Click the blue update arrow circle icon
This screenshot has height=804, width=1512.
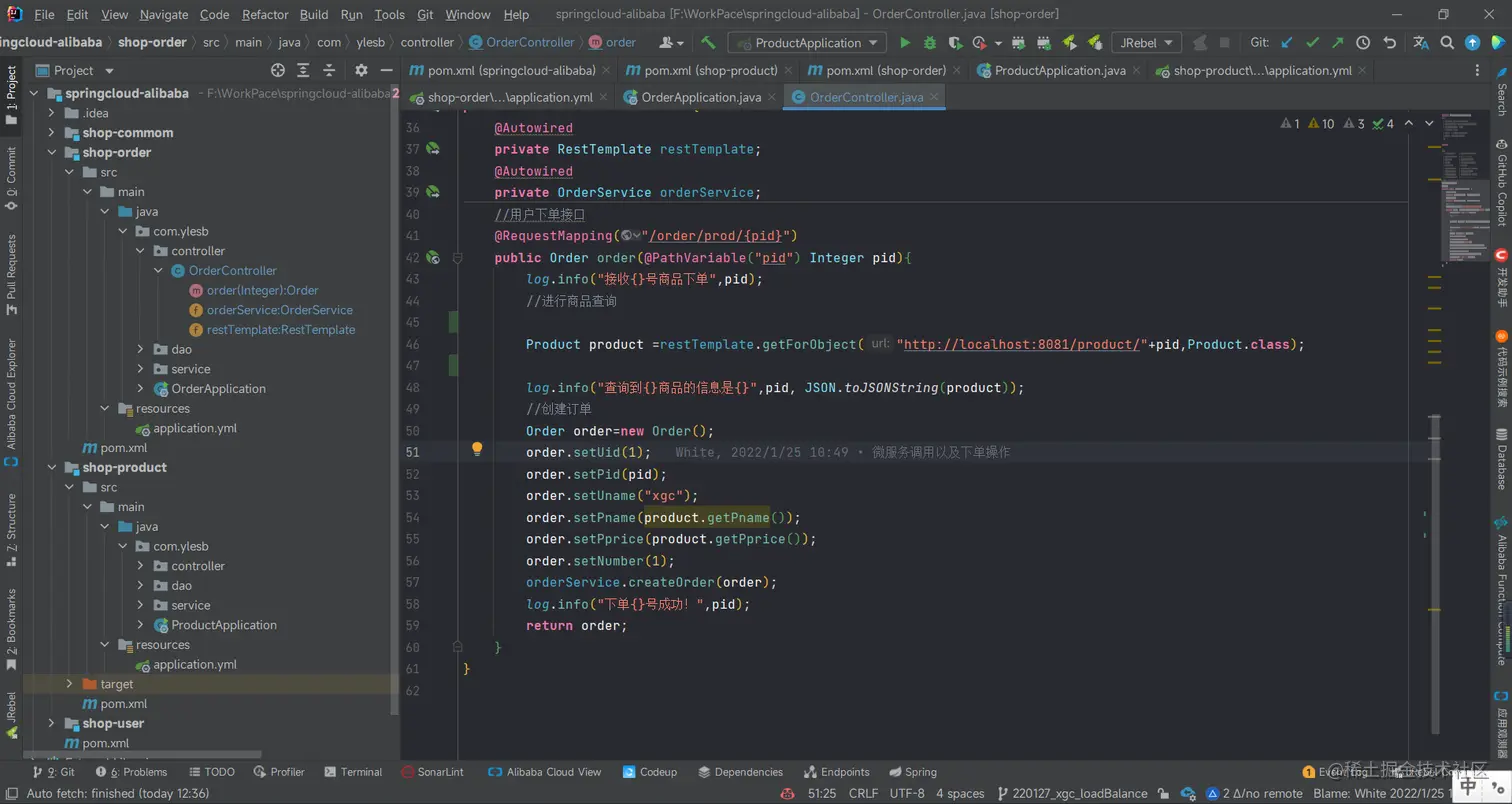1472,43
